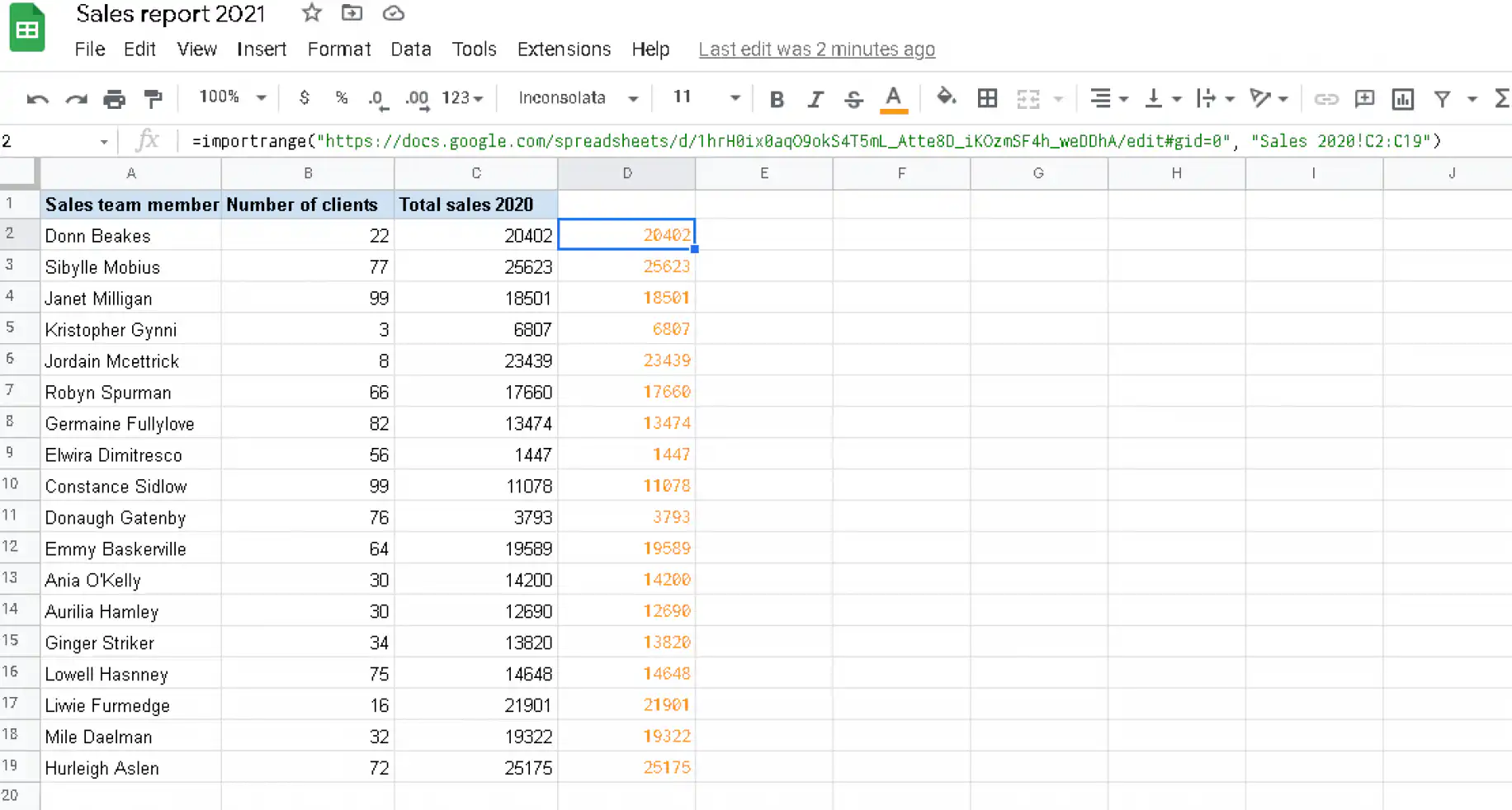The width and height of the screenshot is (1512, 810).
Task: Star the Sales report 2021 document
Action: (x=311, y=12)
